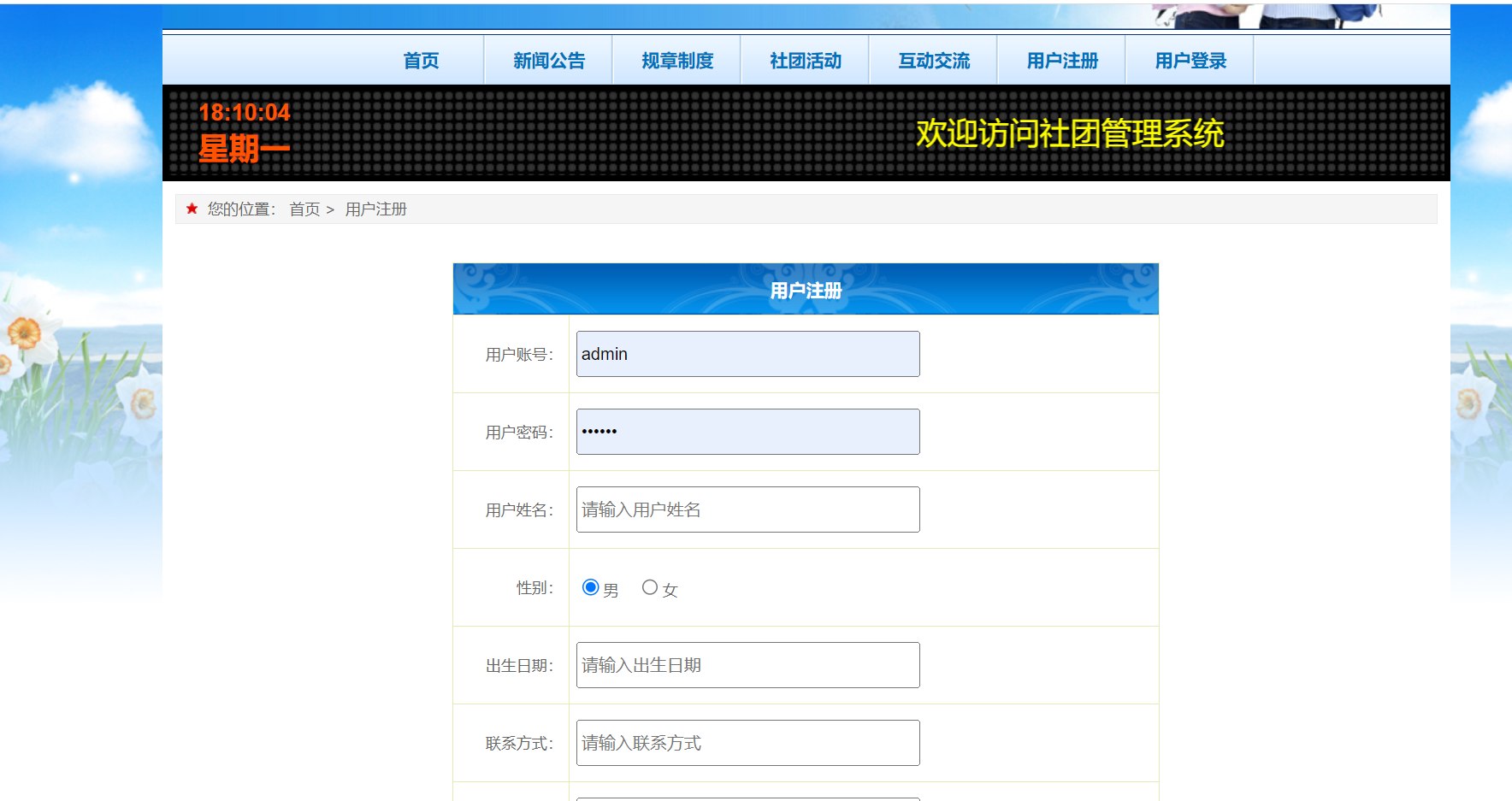Click the 性别: label

point(535,588)
